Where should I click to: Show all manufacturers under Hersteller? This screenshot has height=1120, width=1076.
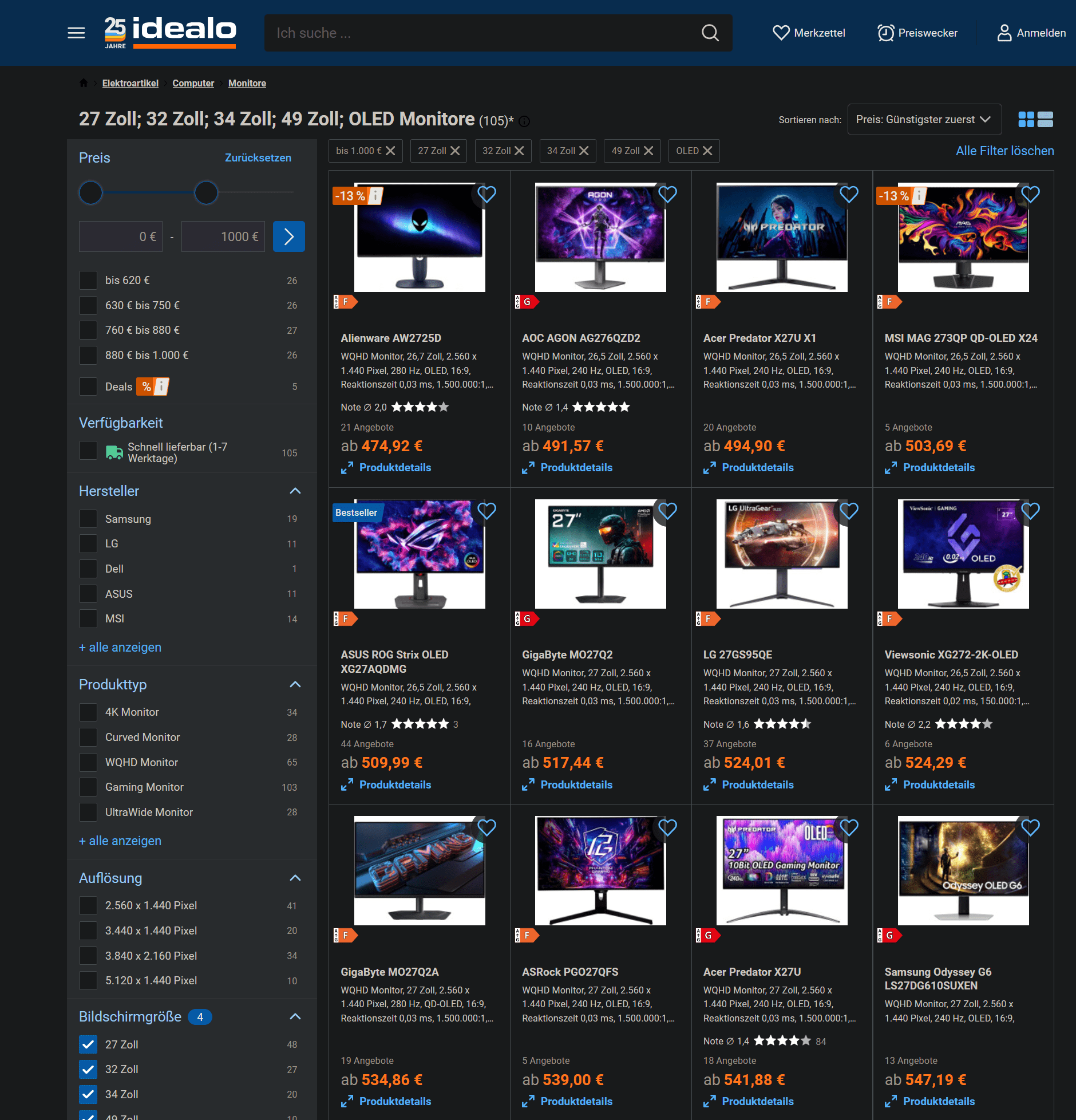coord(120,647)
